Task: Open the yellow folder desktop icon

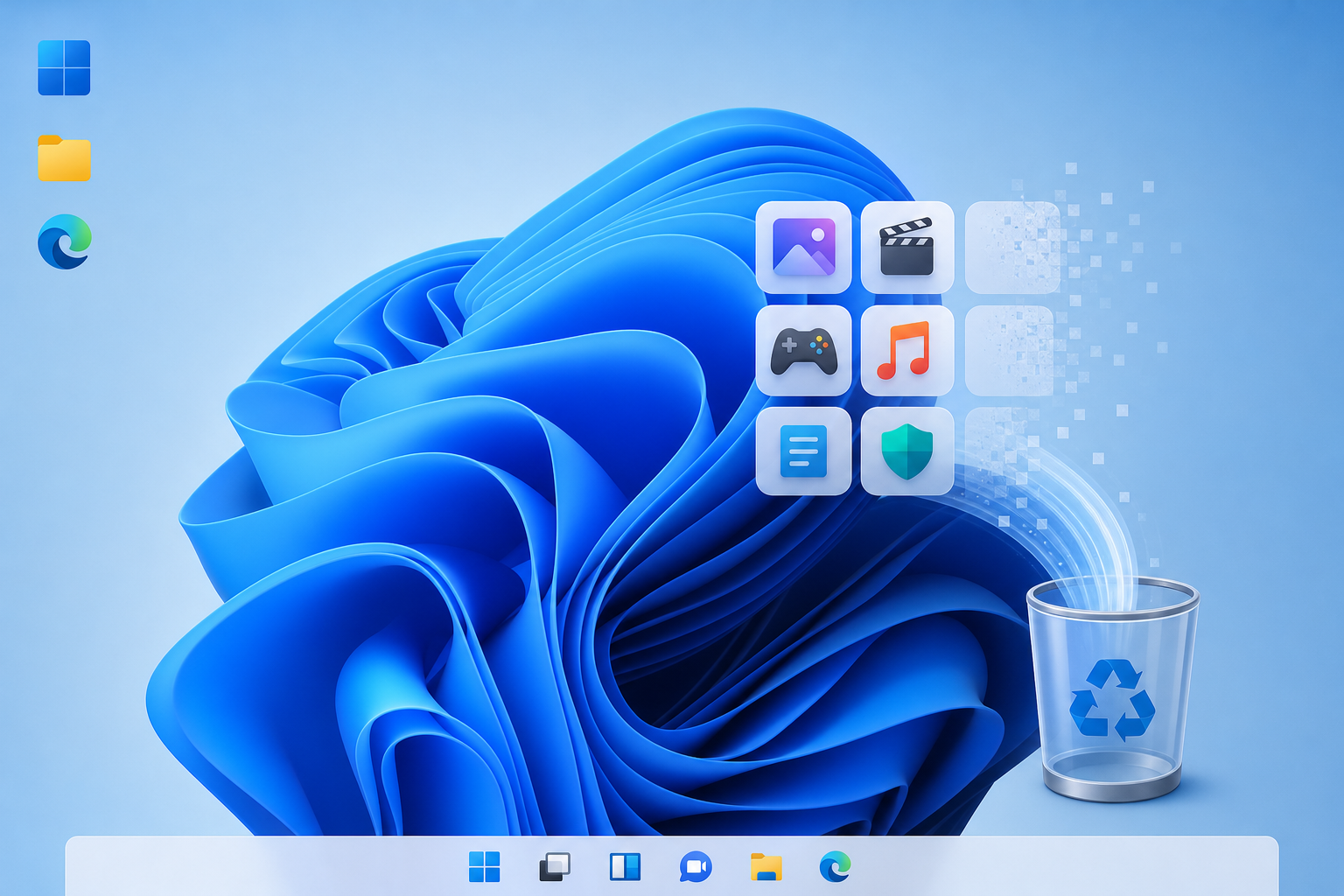Action: pos(64,158)
